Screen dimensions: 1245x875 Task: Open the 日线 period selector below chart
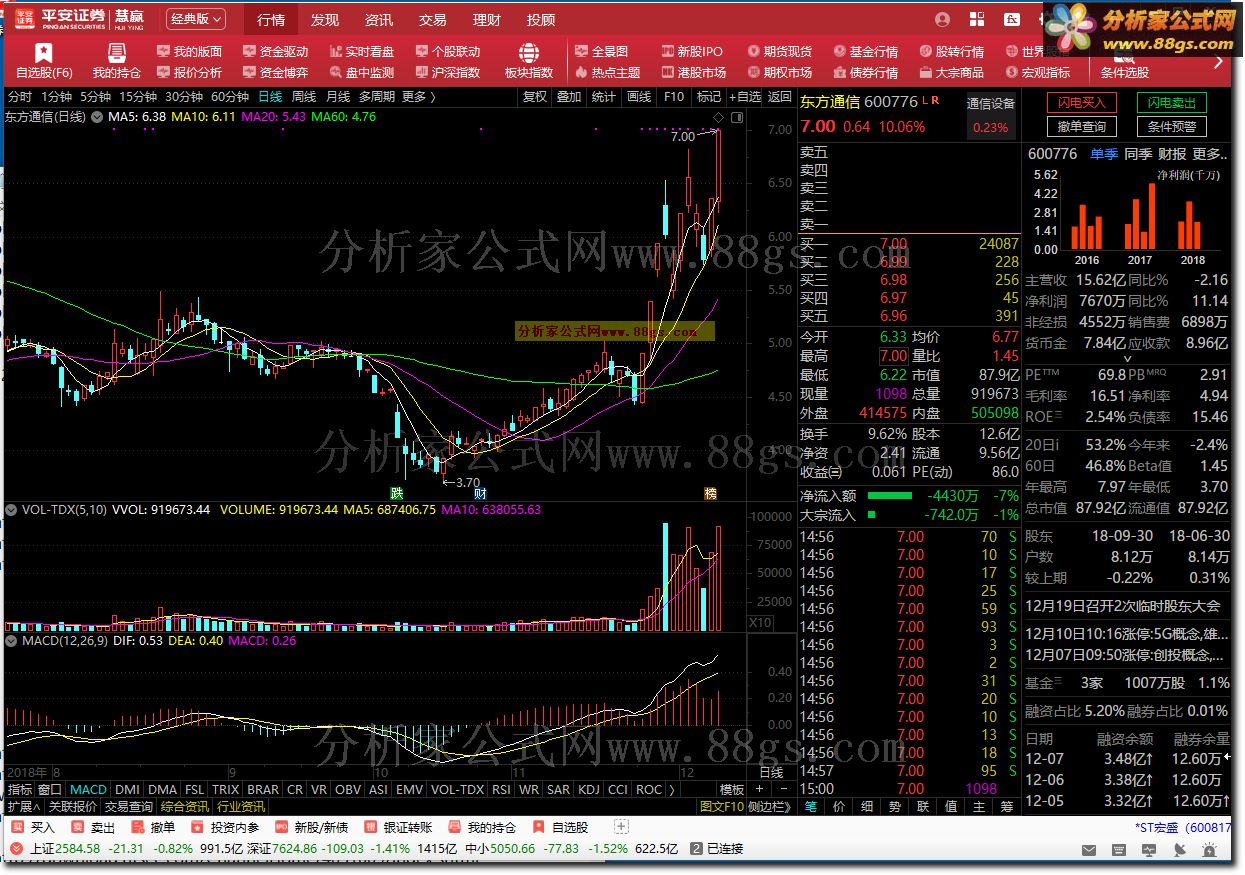[x=771, y=773]
